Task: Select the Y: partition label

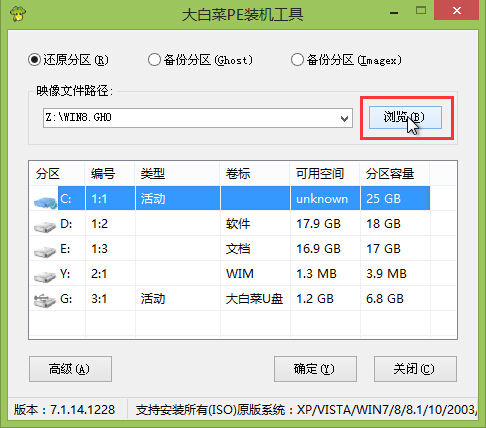Action: pyautogui.click(x=65, y=274)
